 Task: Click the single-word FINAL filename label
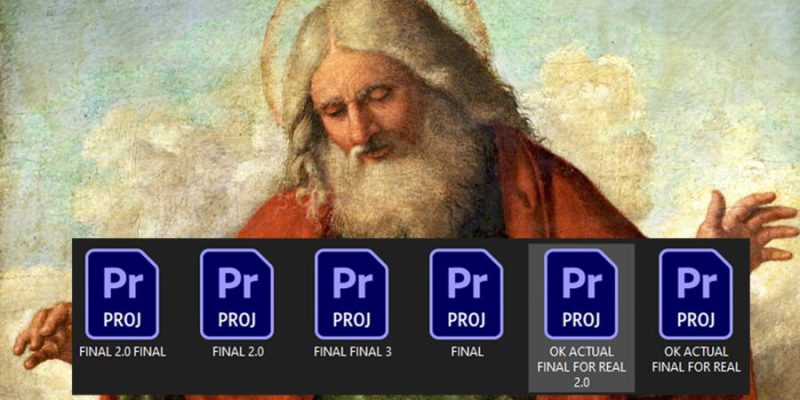(x=467, y=352)
